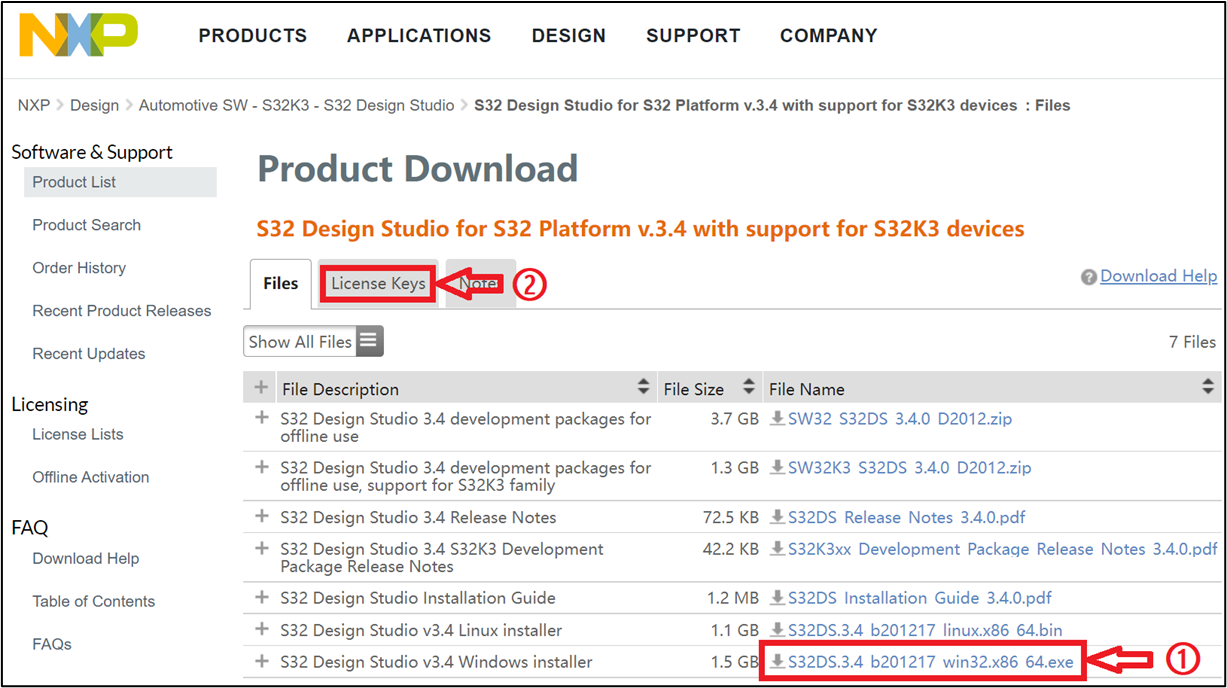This screenshot has width=1227, height=688.
Task: Click download icon beside linux installer
Action: pyautogui.click(x=777, y=630)
